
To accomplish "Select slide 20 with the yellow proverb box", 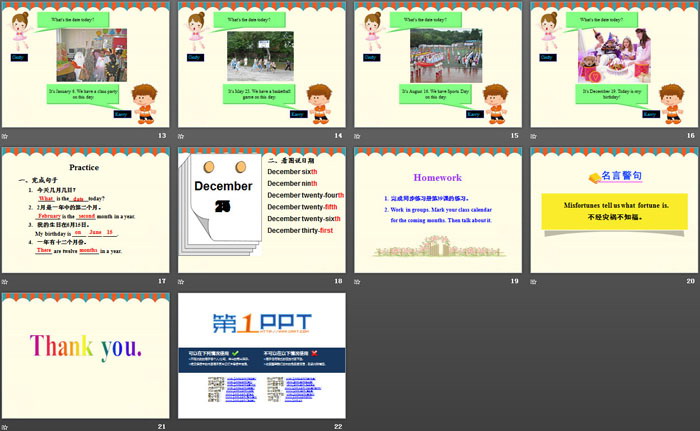I will [613, 211].
